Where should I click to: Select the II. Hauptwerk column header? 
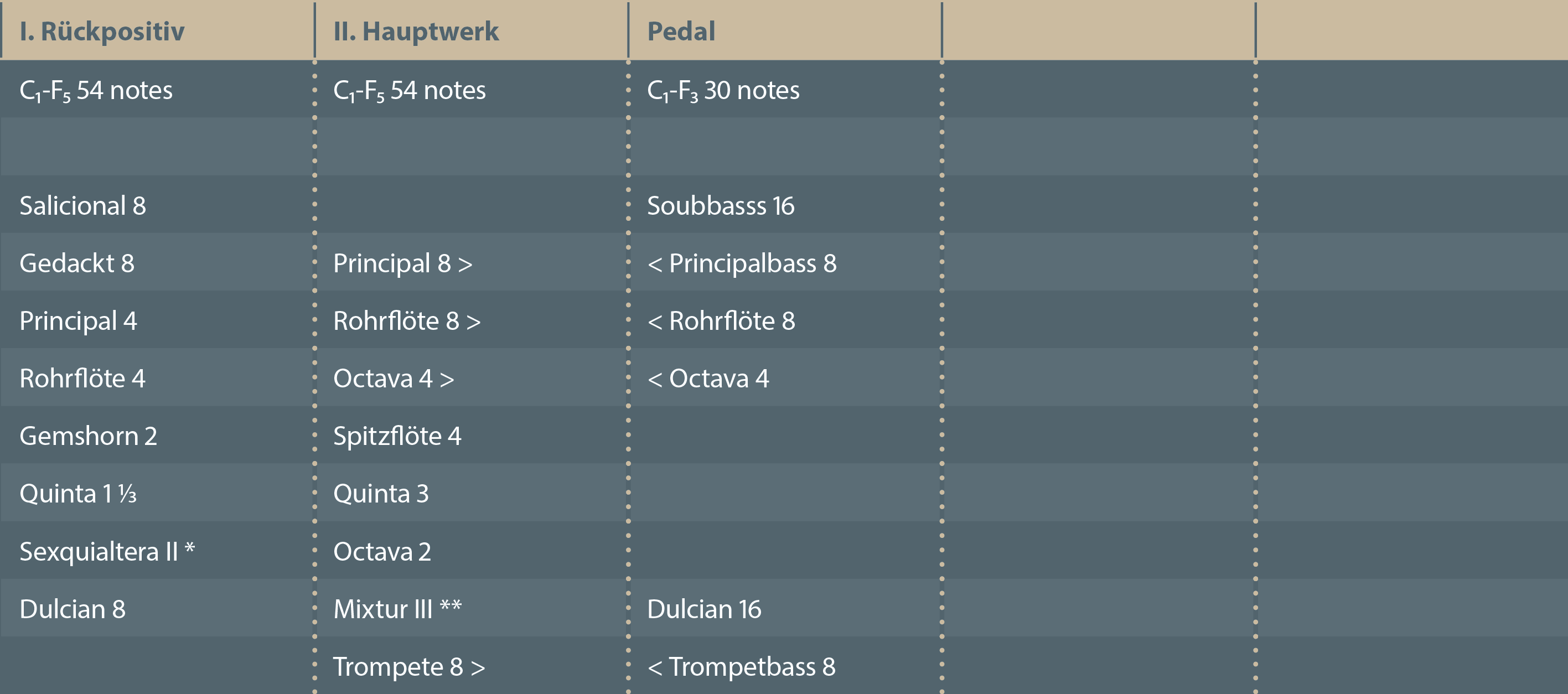(416, 31)
